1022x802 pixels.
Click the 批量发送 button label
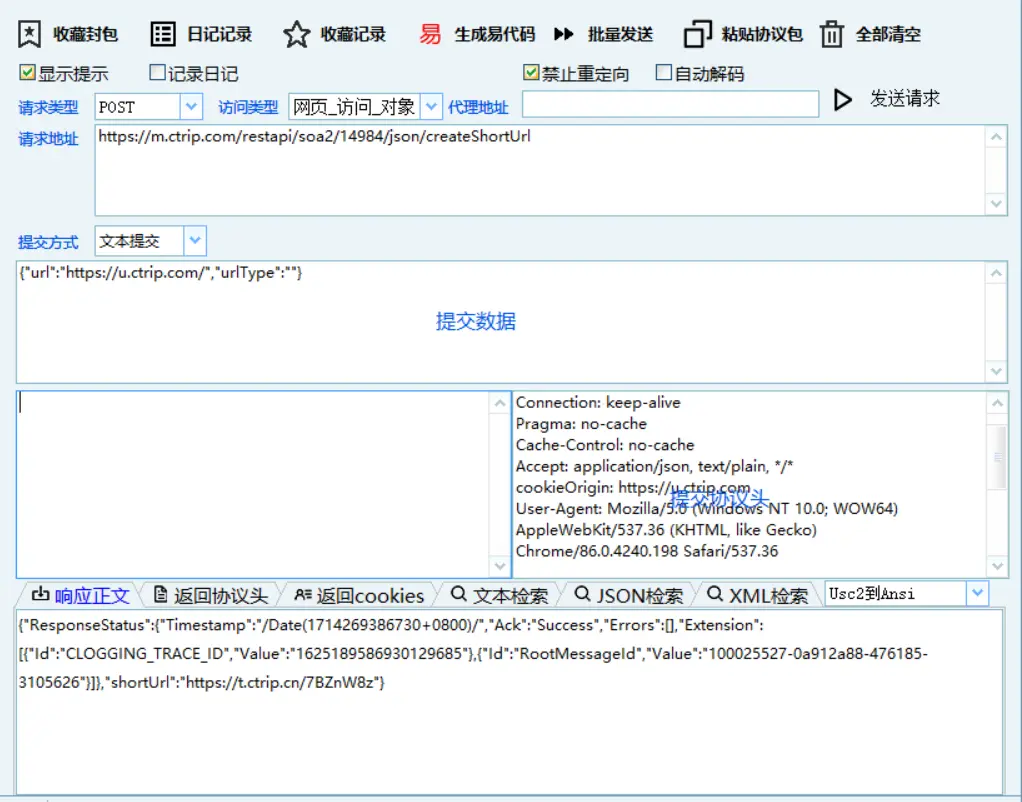click(x=620, y=34)
